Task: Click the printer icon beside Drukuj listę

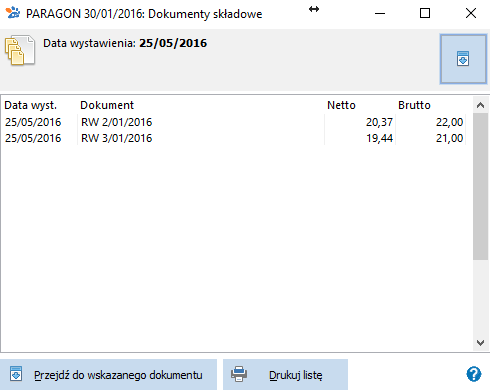Action: click(239, 374)
